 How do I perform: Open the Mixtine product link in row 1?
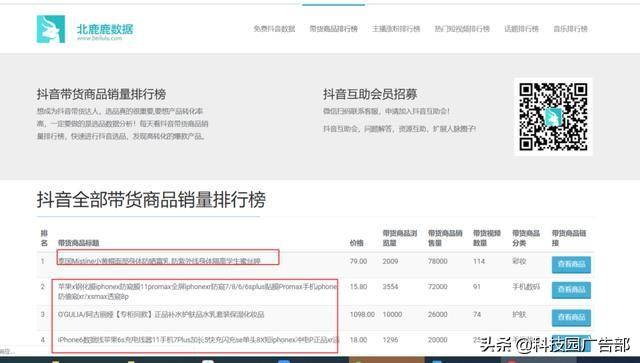coord(159,261)
